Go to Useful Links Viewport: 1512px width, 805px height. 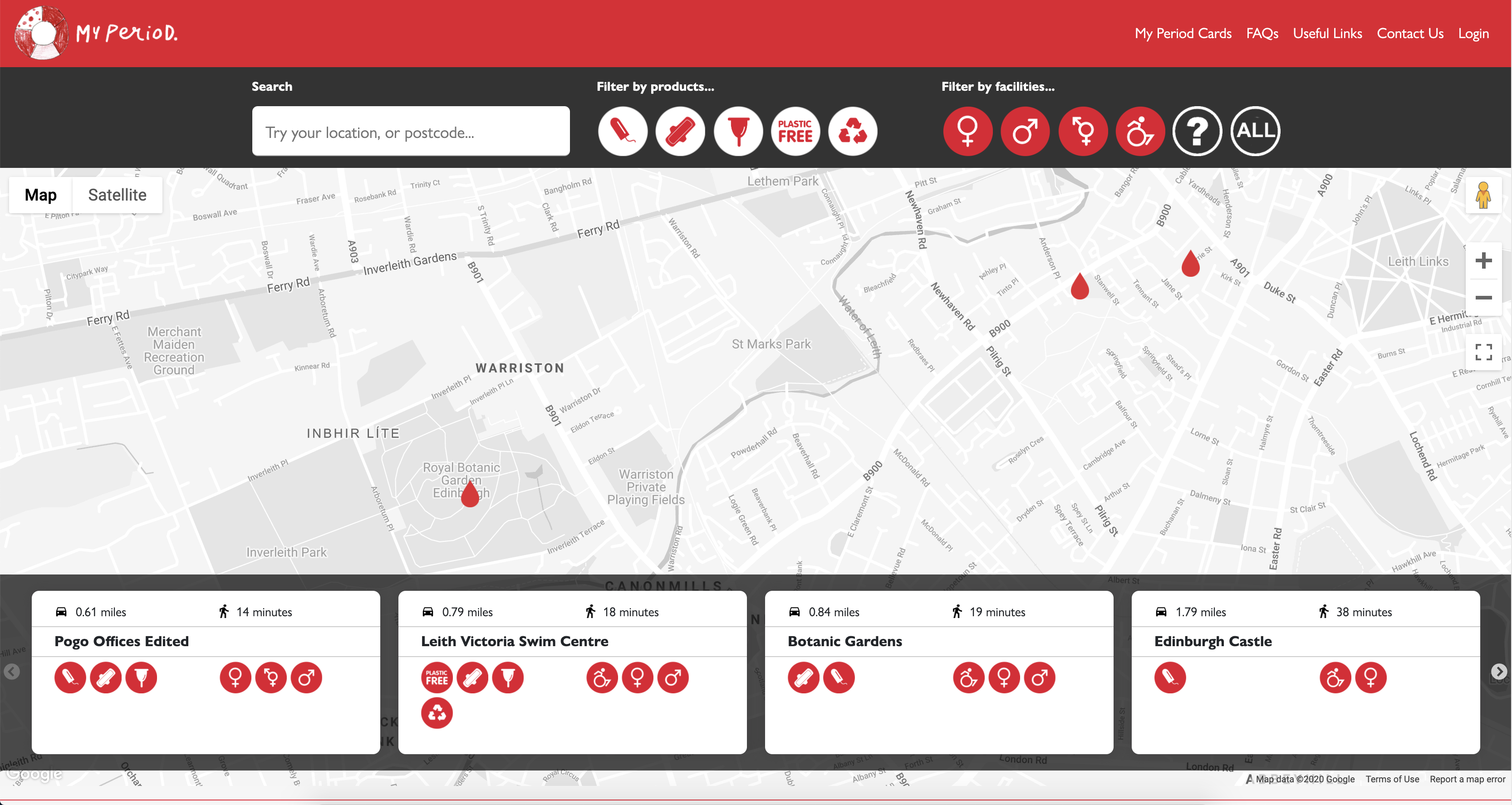click(1328, 34)
